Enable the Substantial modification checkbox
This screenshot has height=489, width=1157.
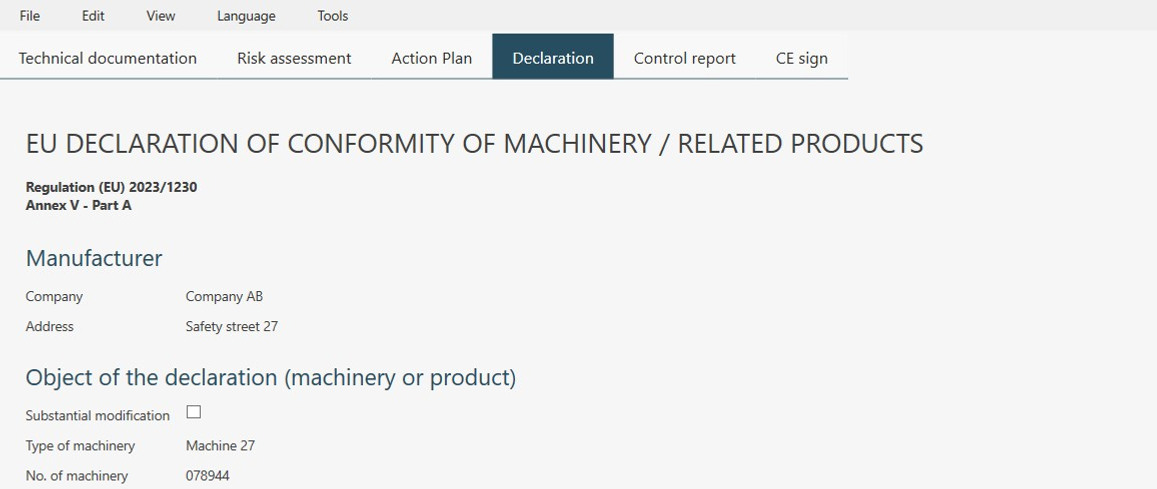(x=194, y=412)
